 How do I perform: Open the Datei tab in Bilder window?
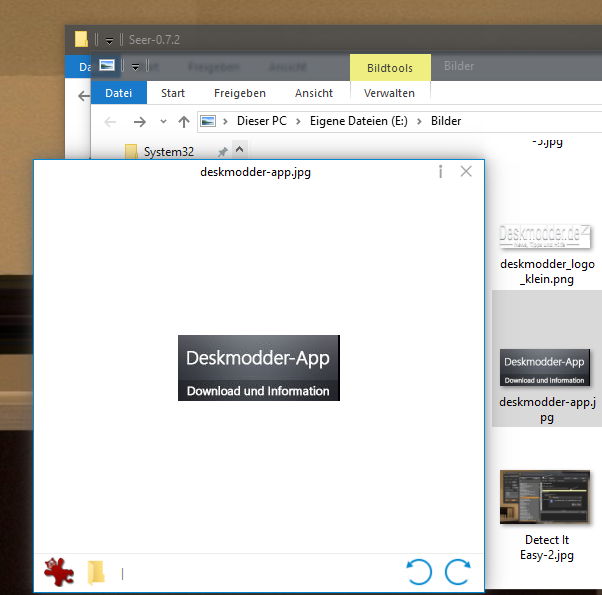(119, 93)
